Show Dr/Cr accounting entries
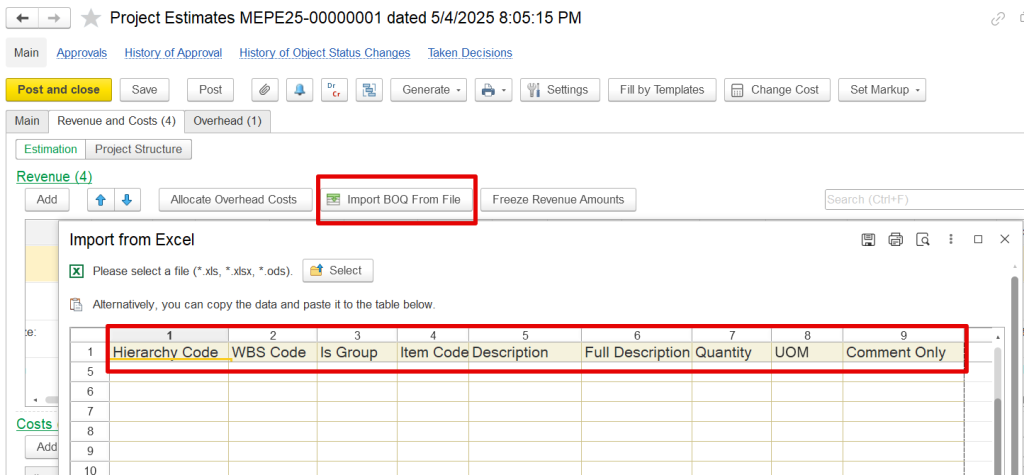Screen dimensions: 1024x475 pyautogui.click(x=334, y=90)
